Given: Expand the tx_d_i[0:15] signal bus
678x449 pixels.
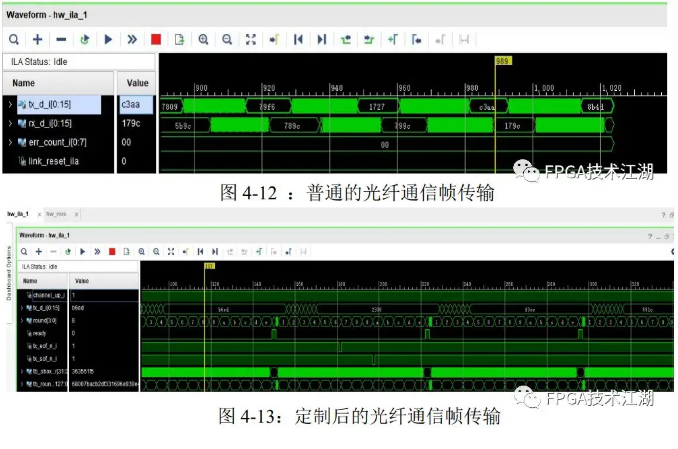Looking at the screenshot, I should click(x=10, y=104).
